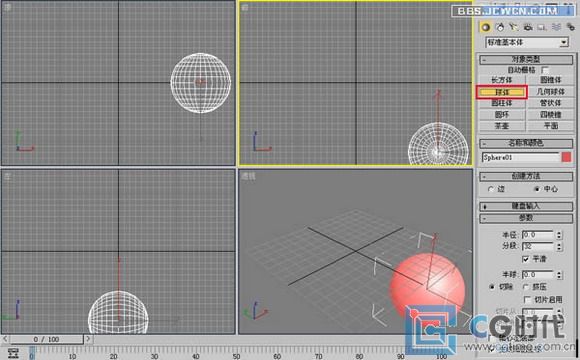Collapse the 对象类型 rollout
Viewport: 580px width, 360px height.
coord(526,59)
